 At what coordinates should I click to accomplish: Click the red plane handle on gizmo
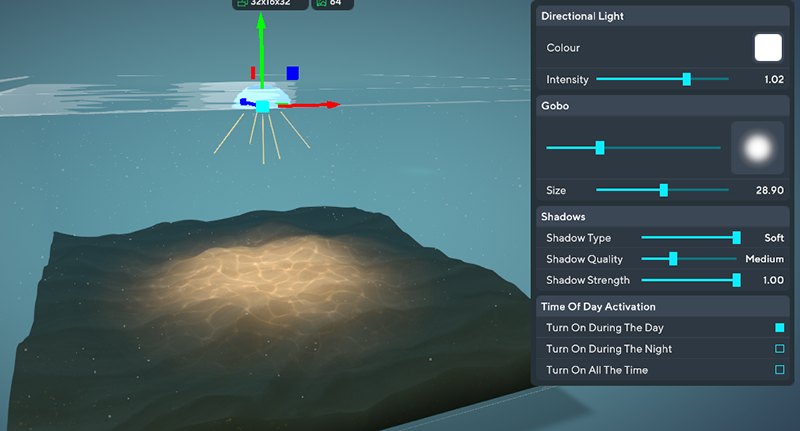pos(253,73)
